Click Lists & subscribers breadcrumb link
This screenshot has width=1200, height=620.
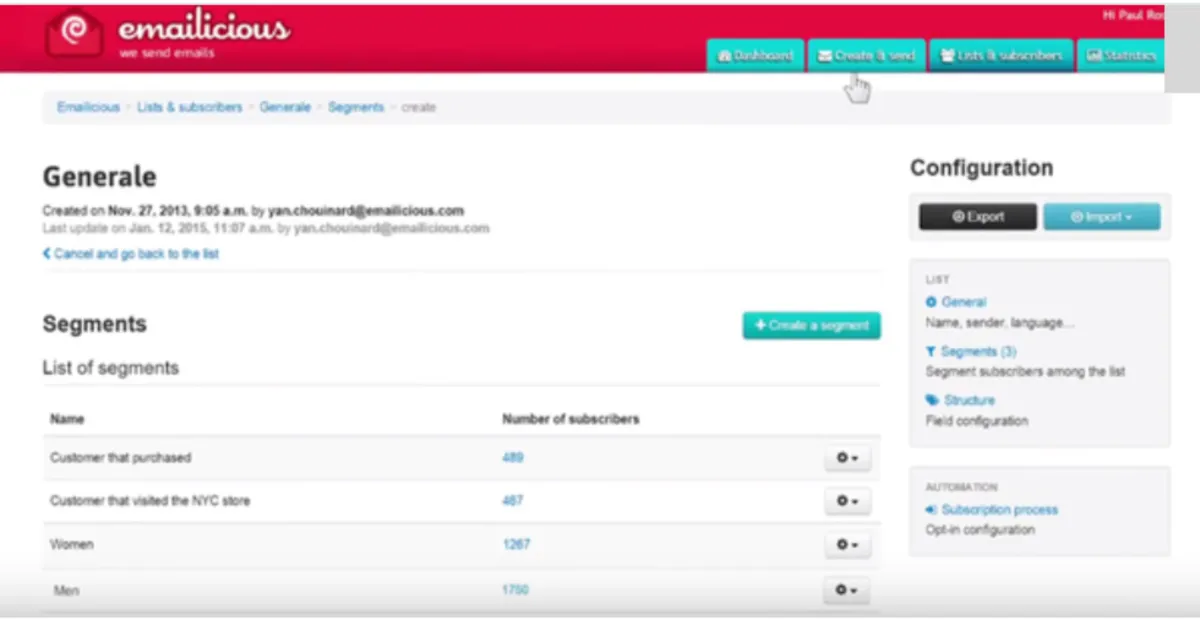190,107
